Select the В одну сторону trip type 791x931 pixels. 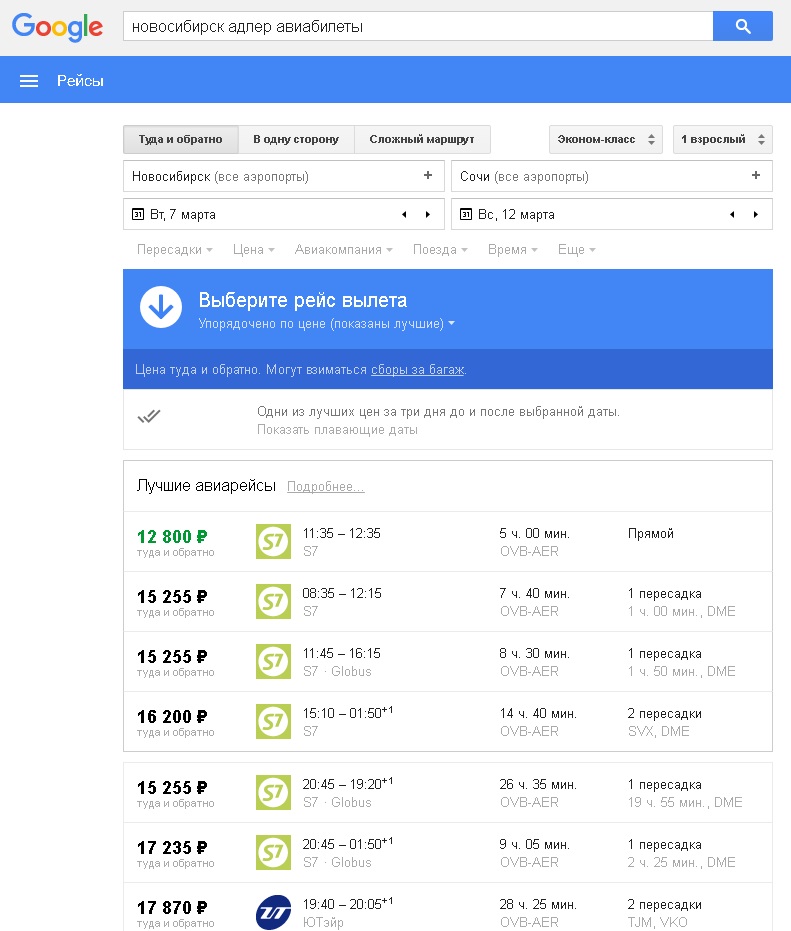coord(296,139)
